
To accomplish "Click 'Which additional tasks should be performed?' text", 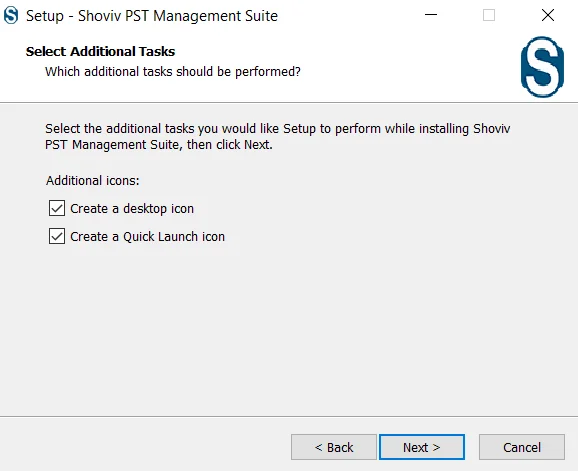I will 173,71.
